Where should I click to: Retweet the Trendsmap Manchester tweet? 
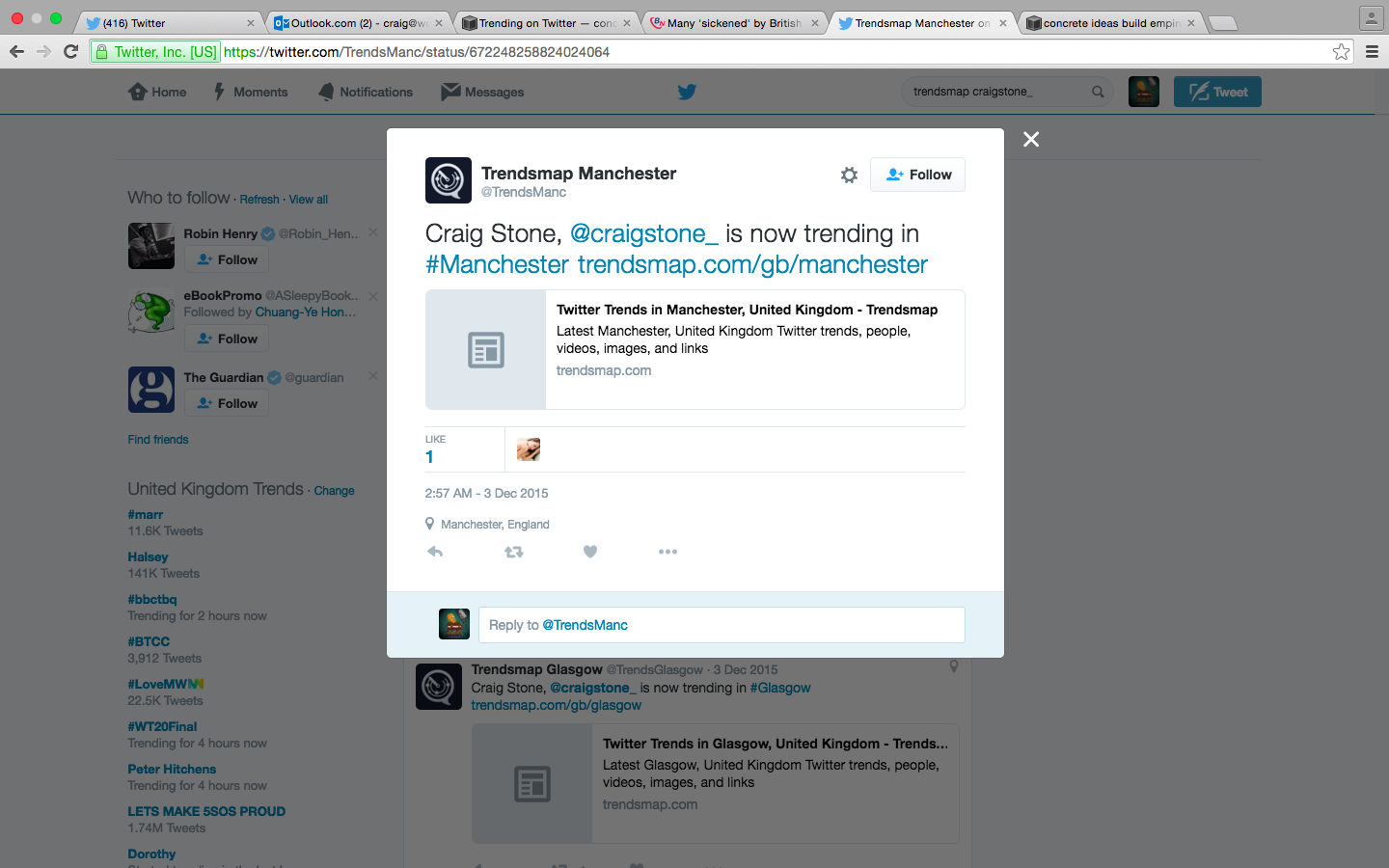tap(514, 552)
